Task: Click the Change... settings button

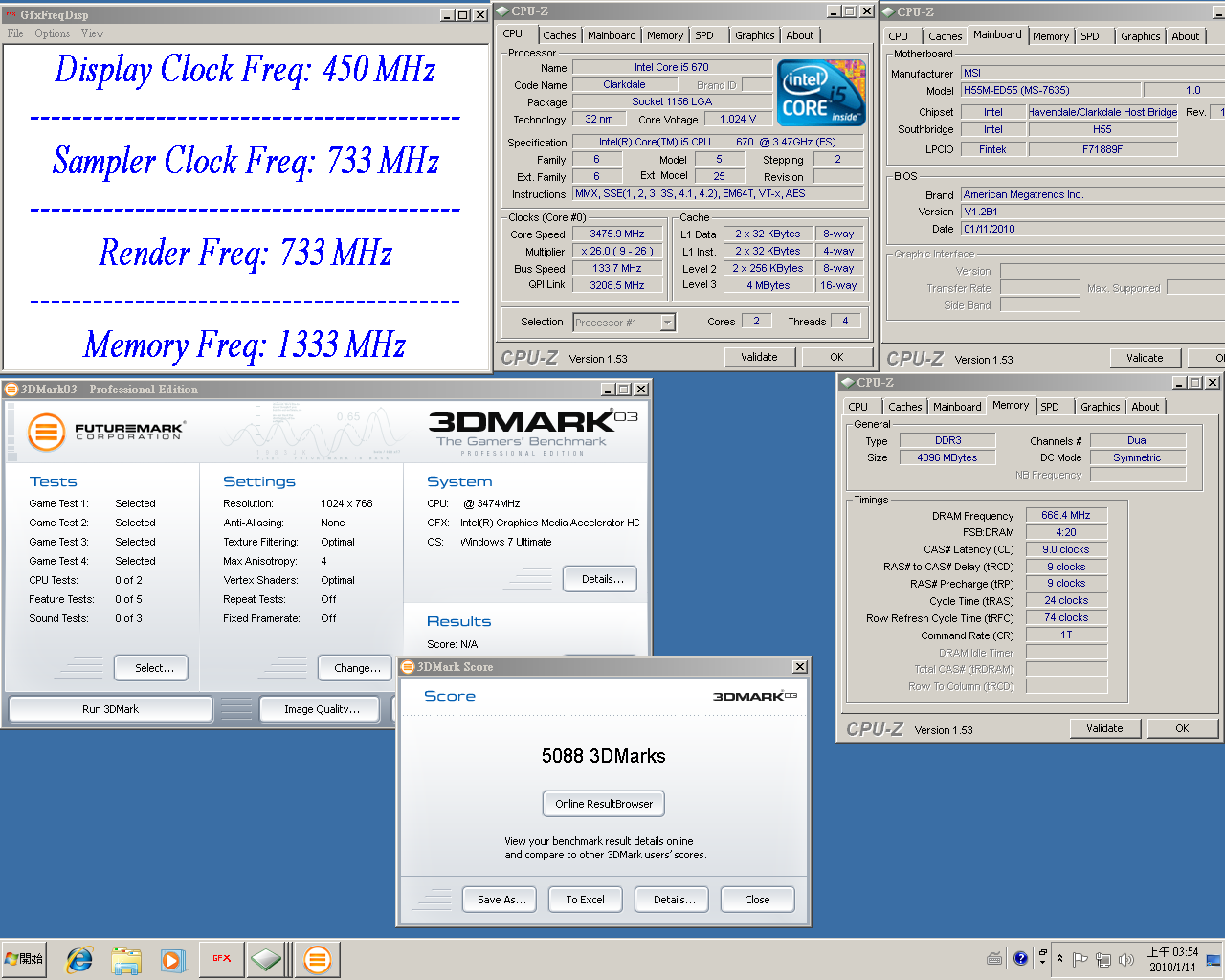Action: pyautogui.click(x=357, y=668)
